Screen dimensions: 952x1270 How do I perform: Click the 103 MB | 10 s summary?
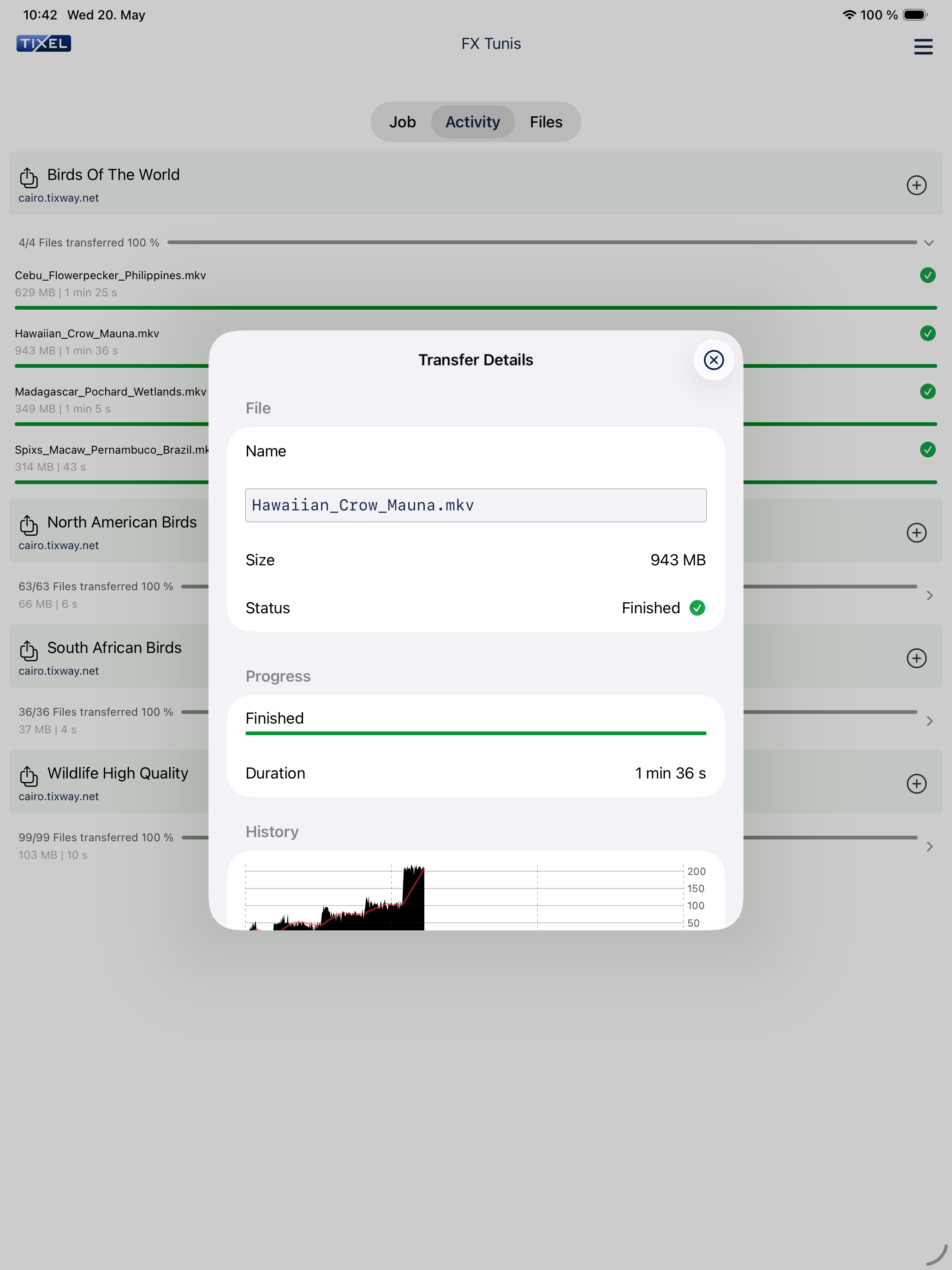click(x=53, y=855)
